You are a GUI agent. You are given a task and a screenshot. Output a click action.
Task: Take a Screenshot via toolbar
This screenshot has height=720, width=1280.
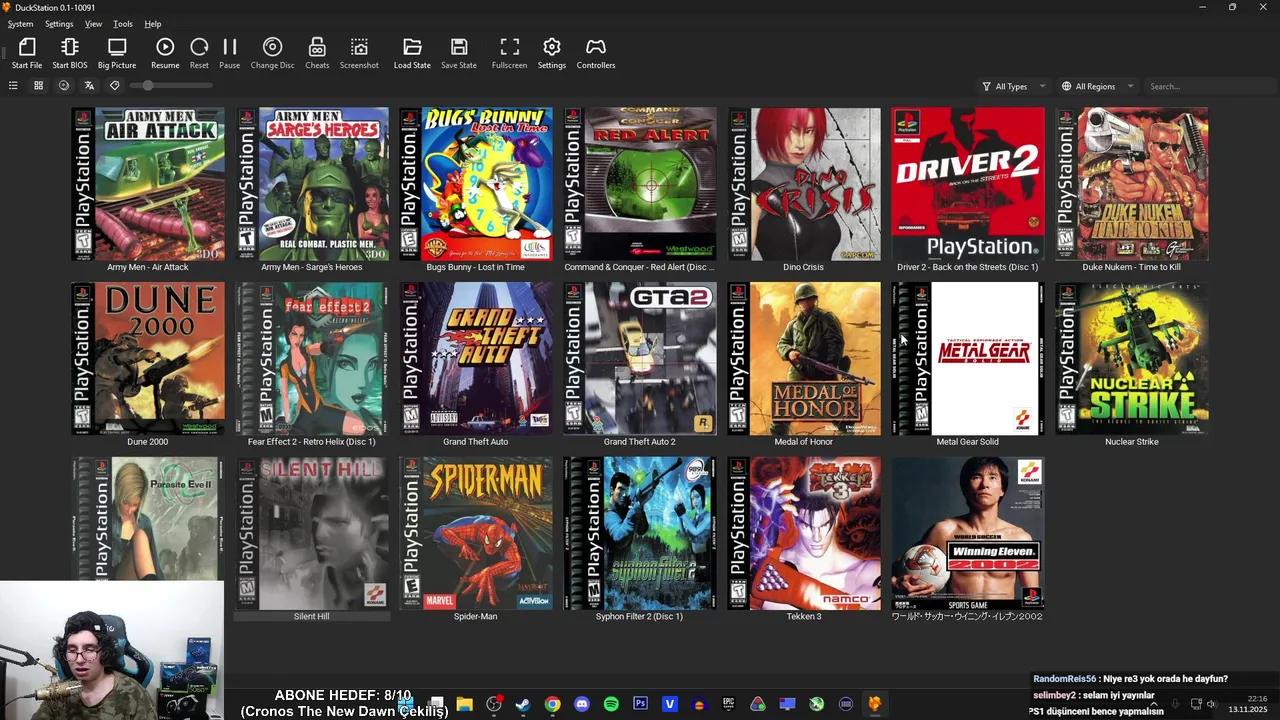359,53
